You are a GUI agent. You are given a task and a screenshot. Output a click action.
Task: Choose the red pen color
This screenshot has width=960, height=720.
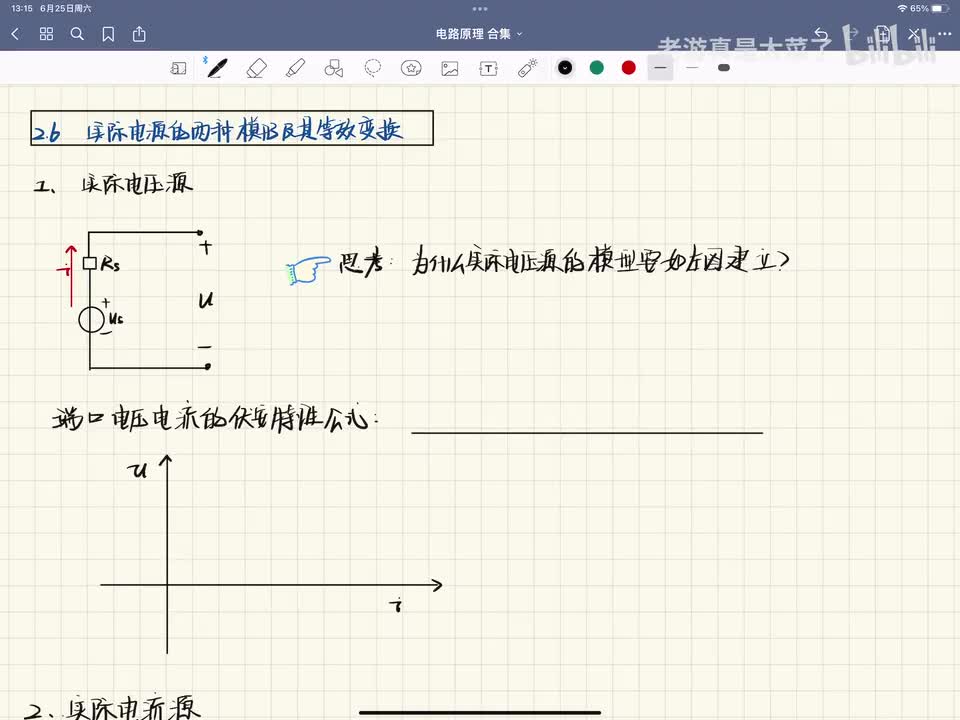[629, 68]
